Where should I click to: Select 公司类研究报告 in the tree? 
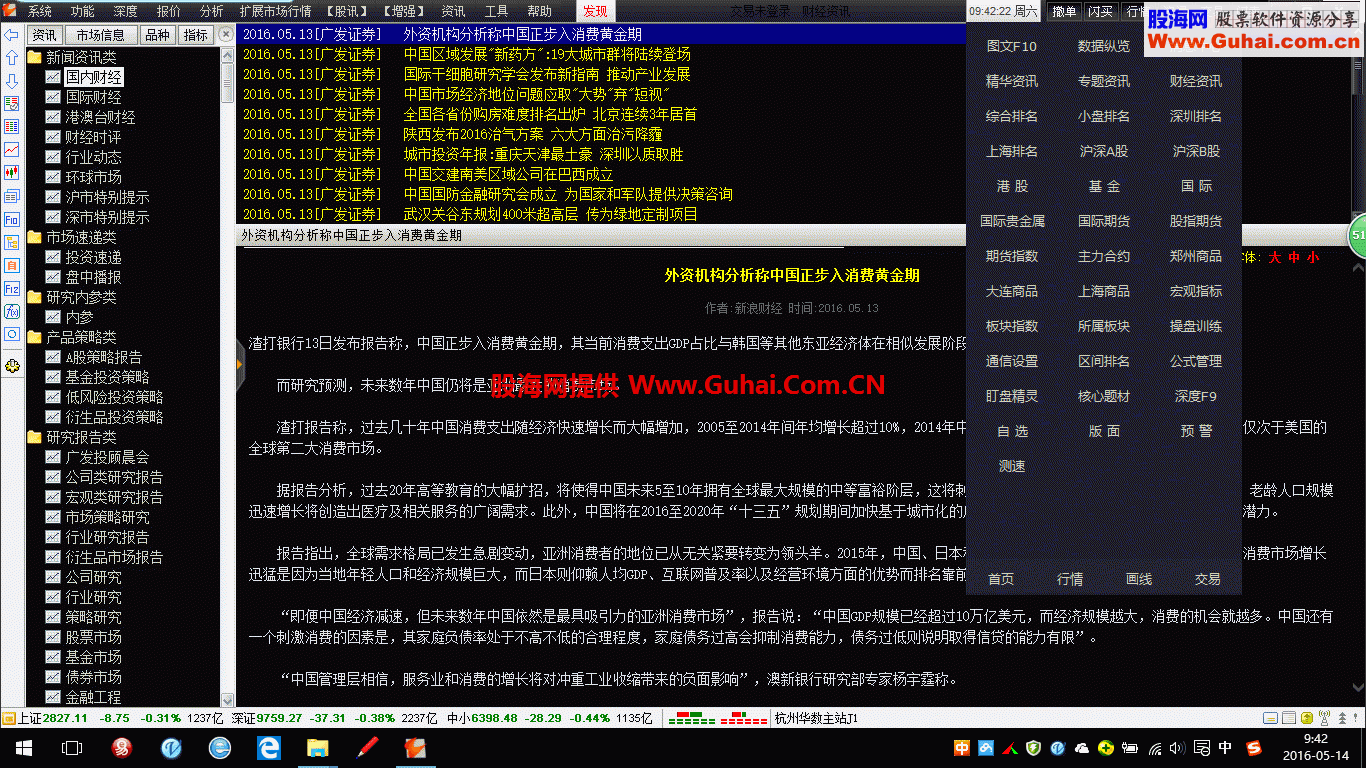[x=114, y=477]
